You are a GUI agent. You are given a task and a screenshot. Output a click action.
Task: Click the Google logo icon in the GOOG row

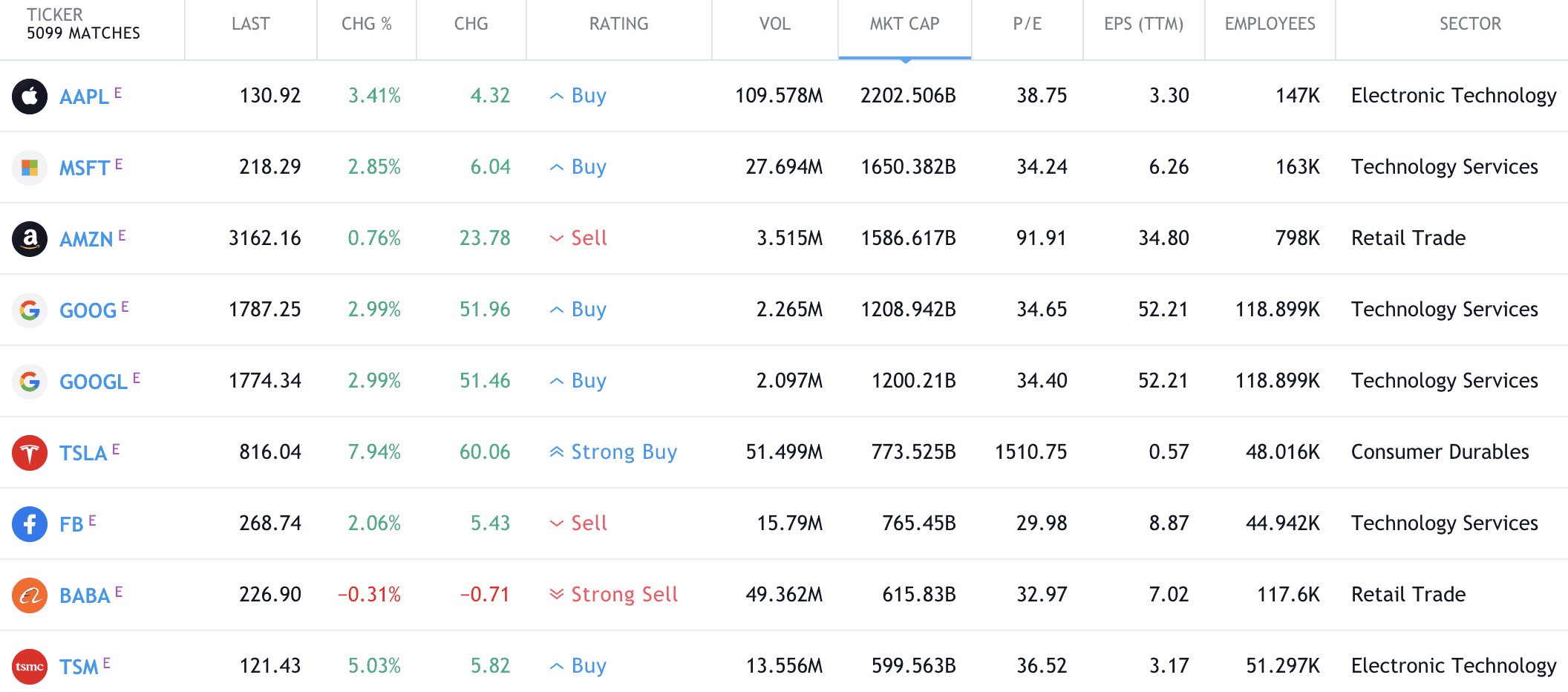[30, 310]
